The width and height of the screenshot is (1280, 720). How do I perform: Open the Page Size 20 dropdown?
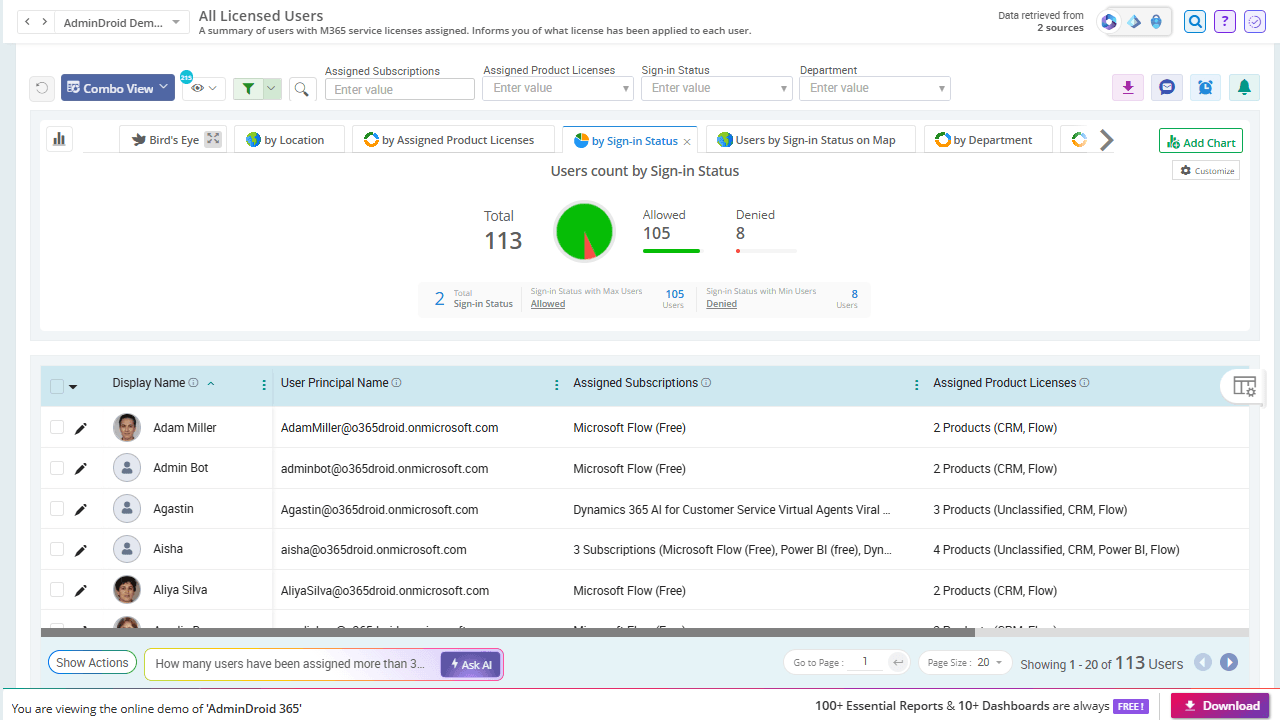(x=966, y=662)
